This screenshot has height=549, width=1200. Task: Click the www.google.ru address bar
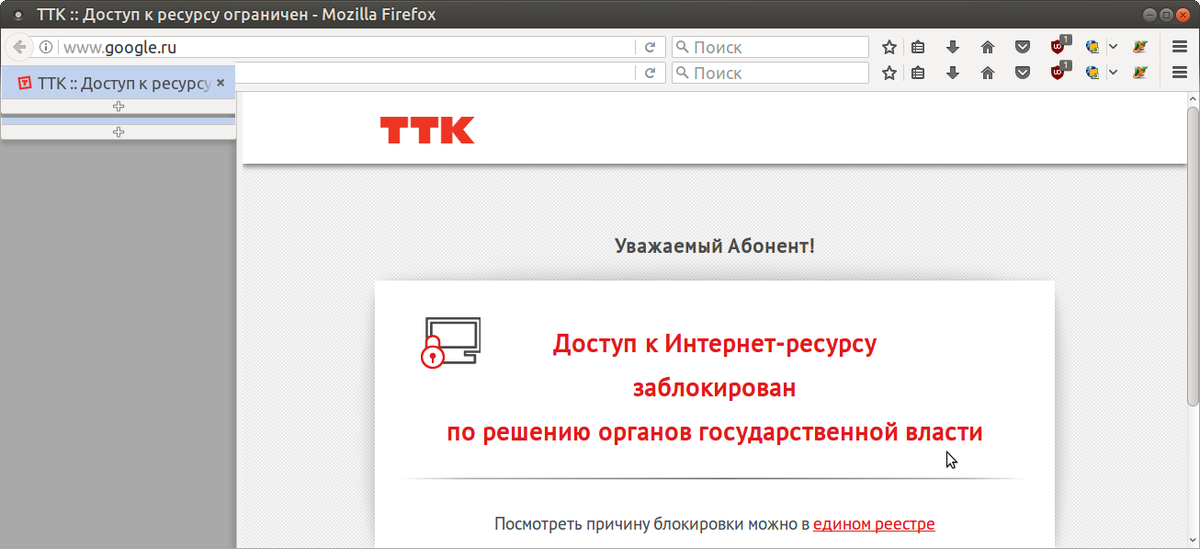click(x=345, y=47)
